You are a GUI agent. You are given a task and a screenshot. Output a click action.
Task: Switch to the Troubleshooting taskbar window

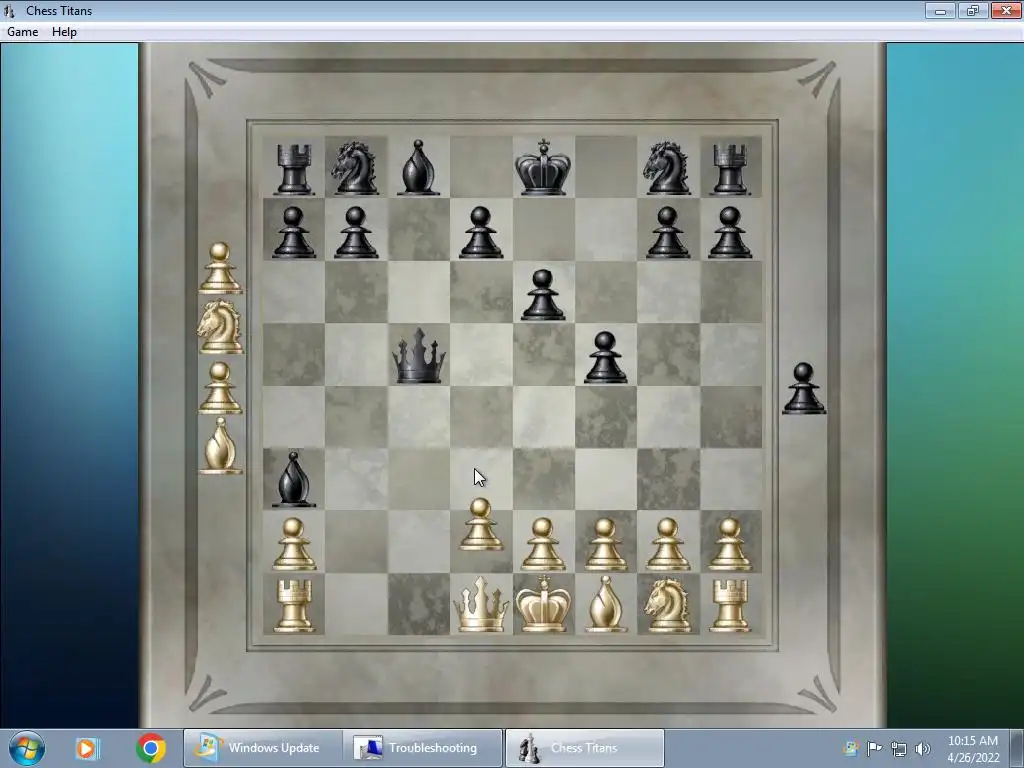[423, 748]
